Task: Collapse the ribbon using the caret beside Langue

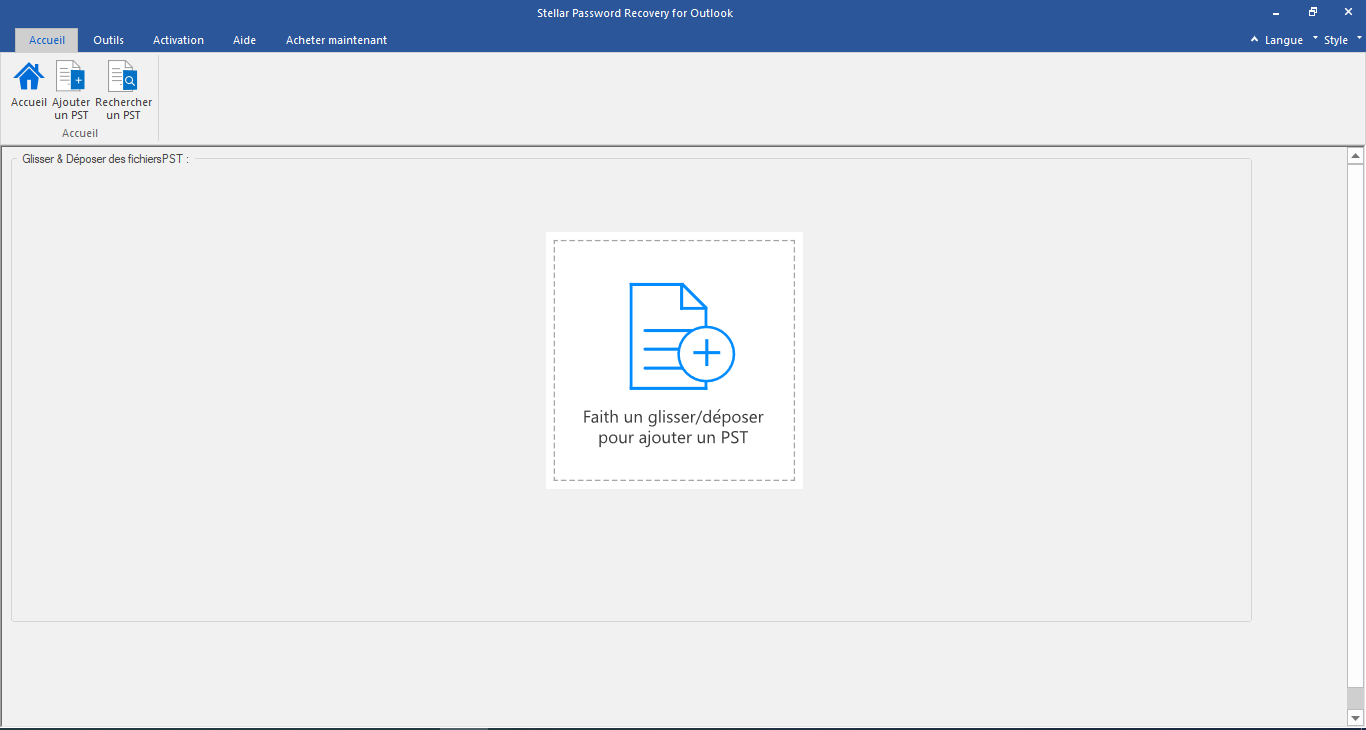Action: coord(1254,40)
